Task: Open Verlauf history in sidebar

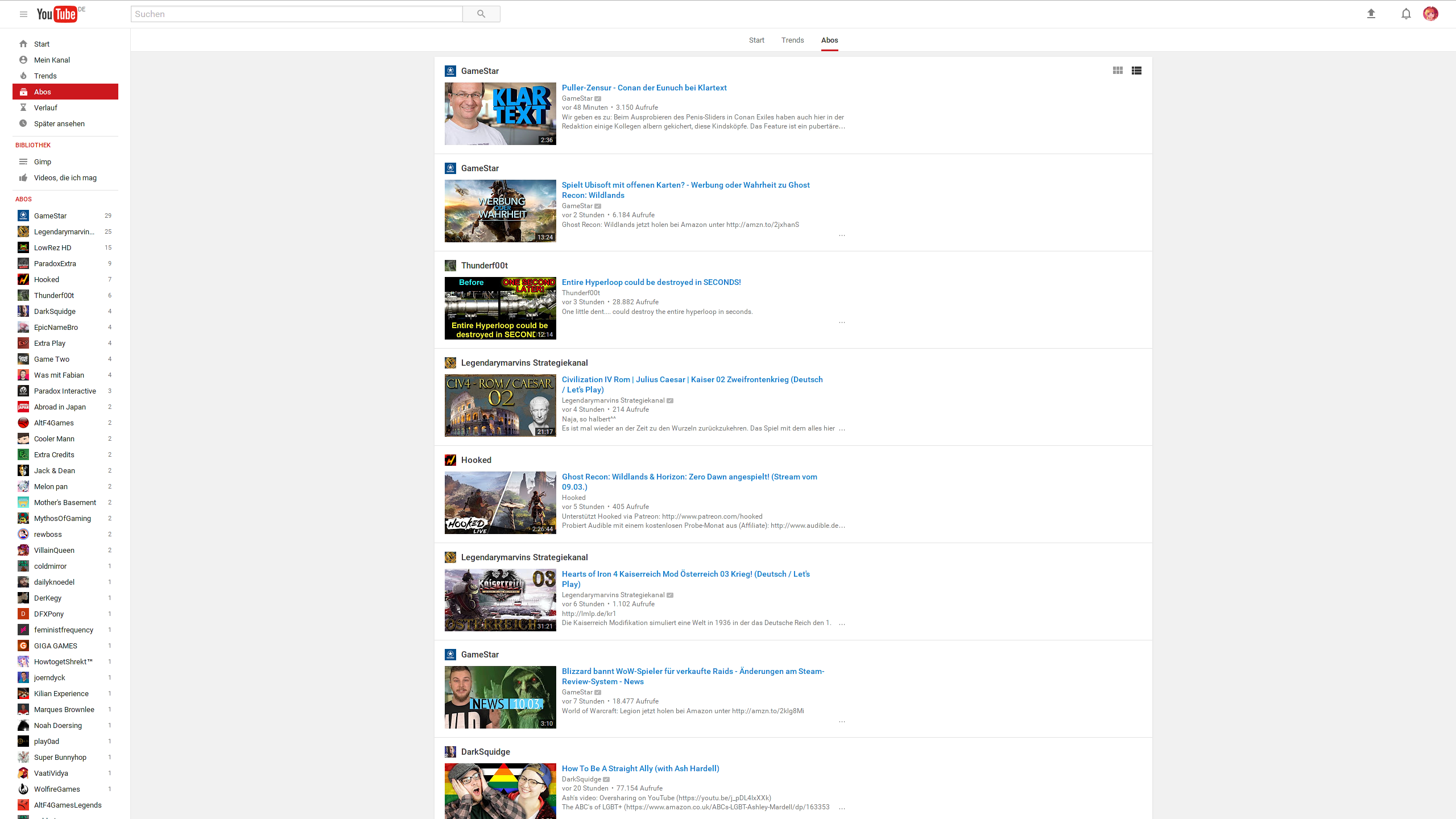Action: tap(65, 107)
